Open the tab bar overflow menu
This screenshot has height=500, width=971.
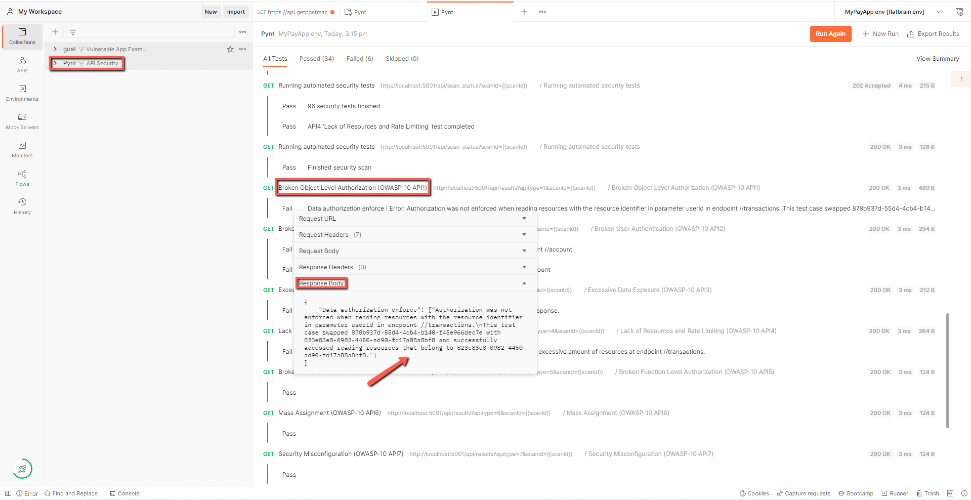point(542,12)
